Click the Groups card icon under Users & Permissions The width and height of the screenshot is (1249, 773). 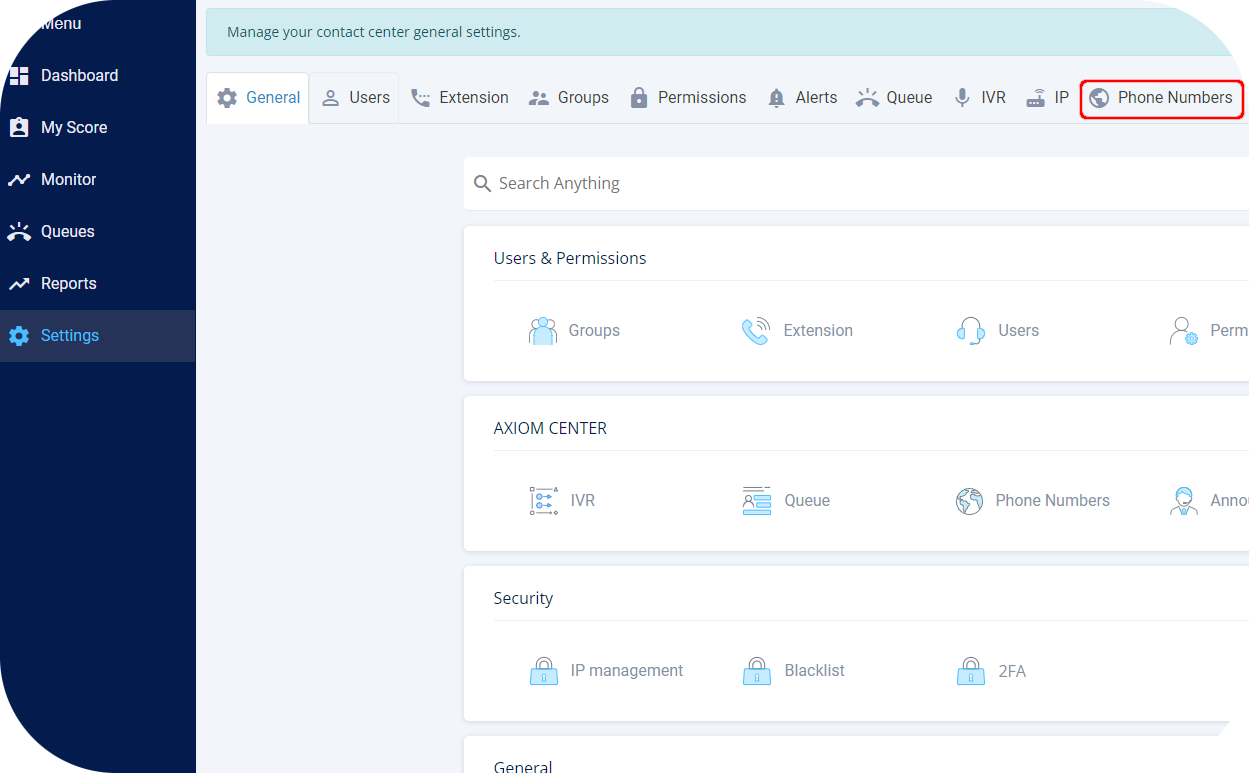[x=543, y=331]
